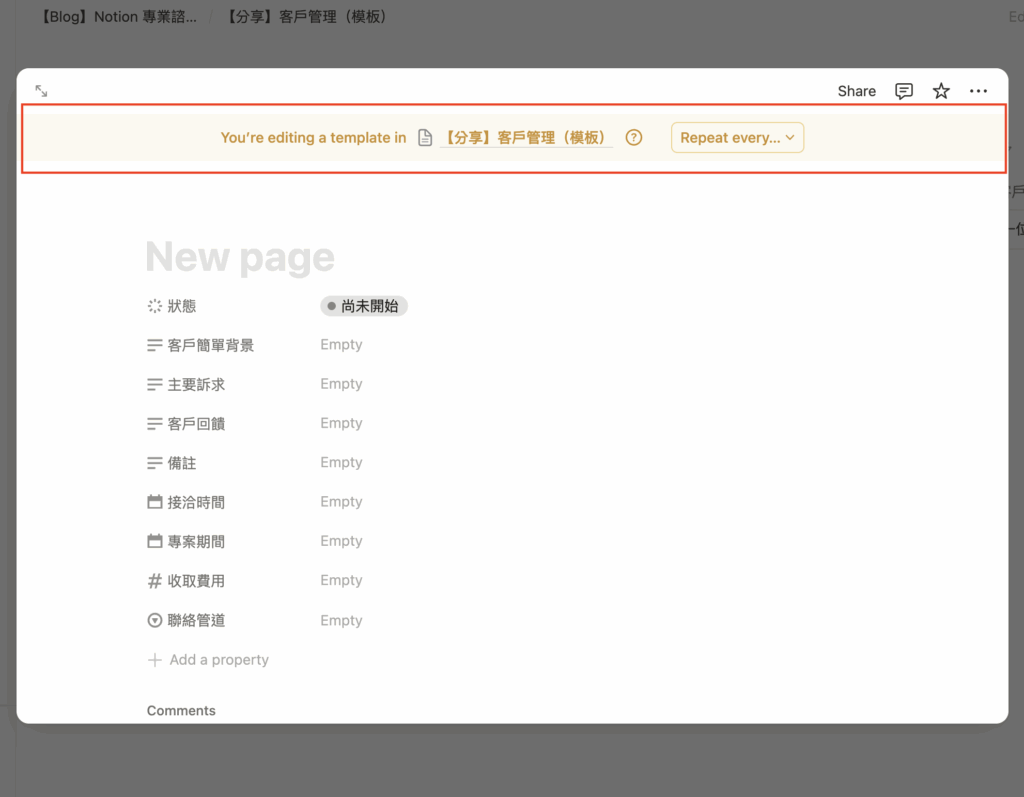The height and width of the screenshot is (797, 1024).
Task: Click the 狀態 status property icon
Action: pos(155,306)
